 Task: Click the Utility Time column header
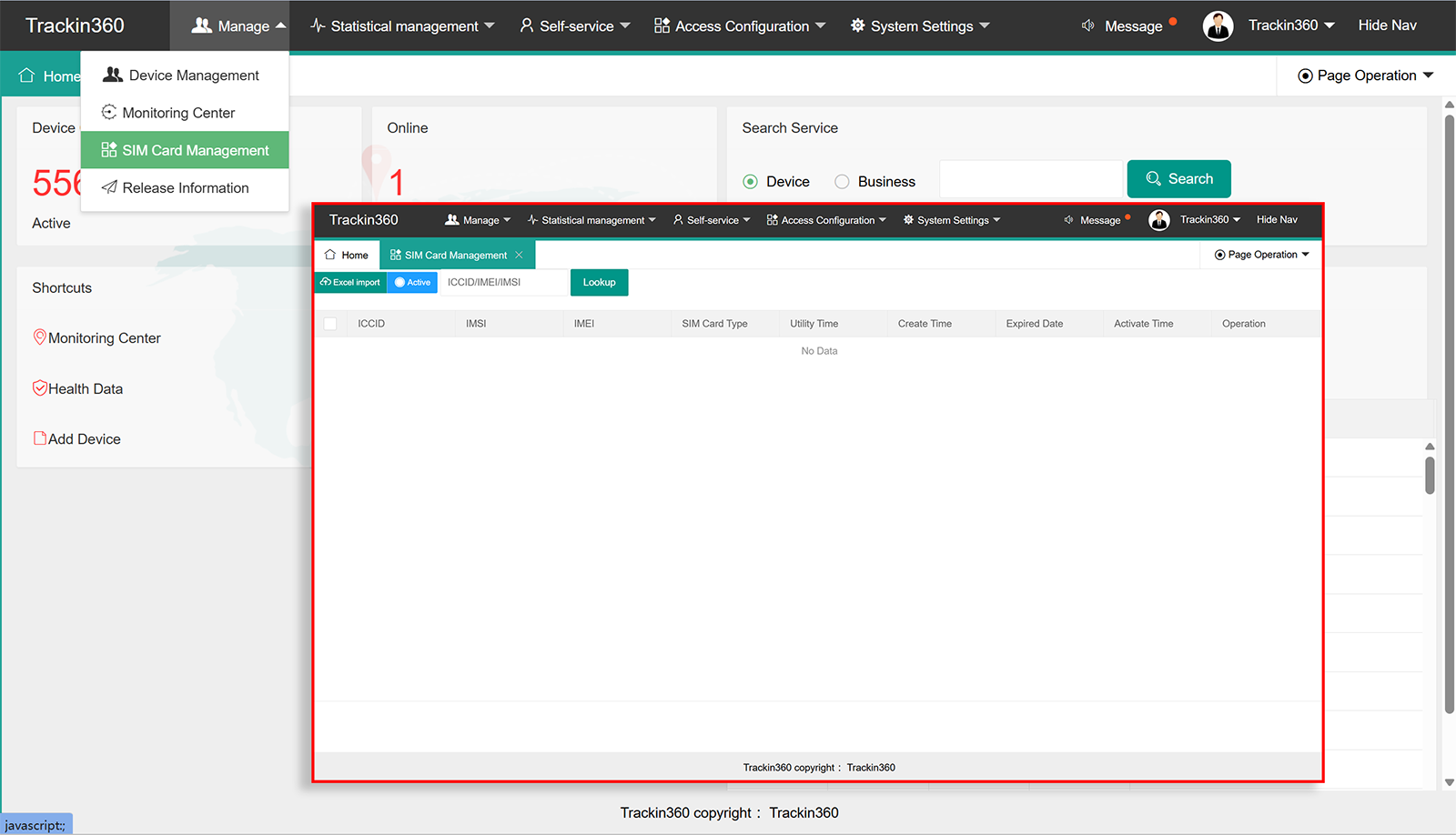point(814,324)
